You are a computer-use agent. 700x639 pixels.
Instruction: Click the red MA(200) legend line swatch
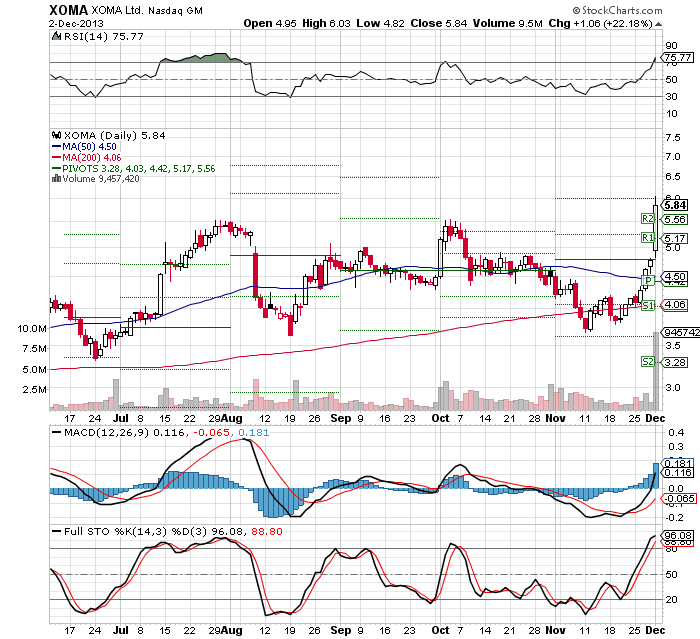pos(56,157)
